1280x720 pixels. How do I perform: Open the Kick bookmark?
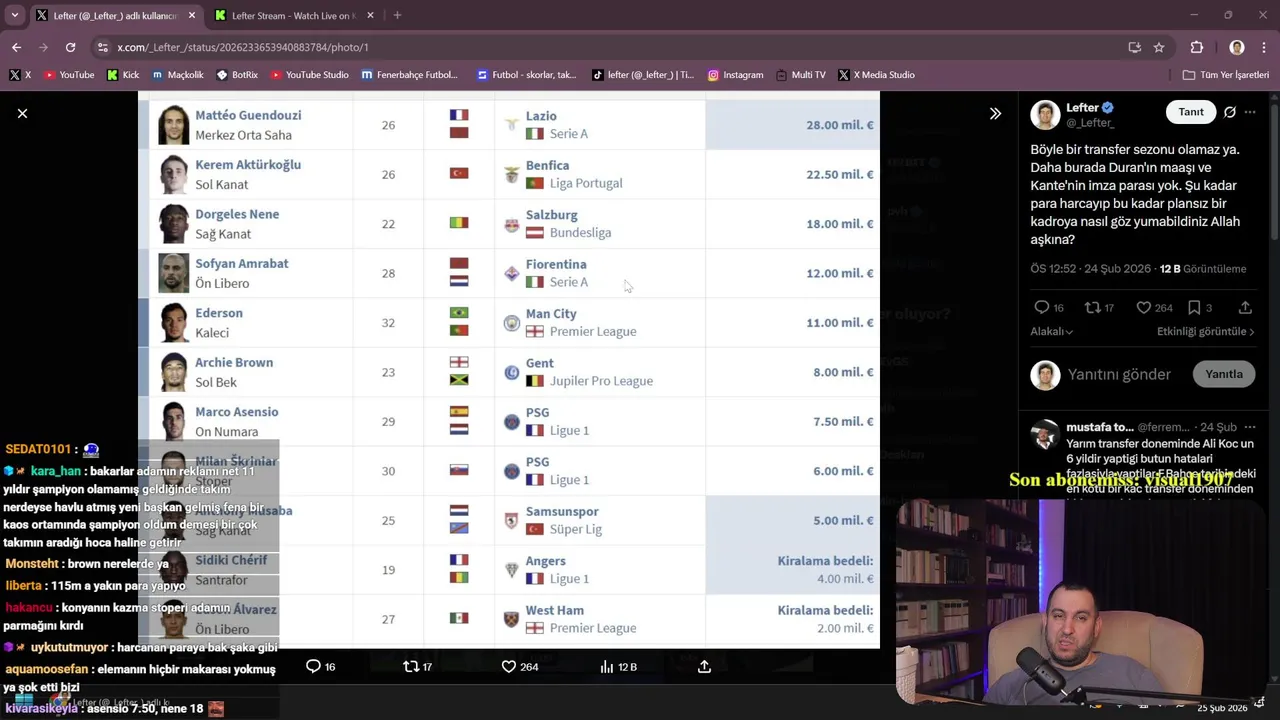pyautogui.click(x=122, y=75)
